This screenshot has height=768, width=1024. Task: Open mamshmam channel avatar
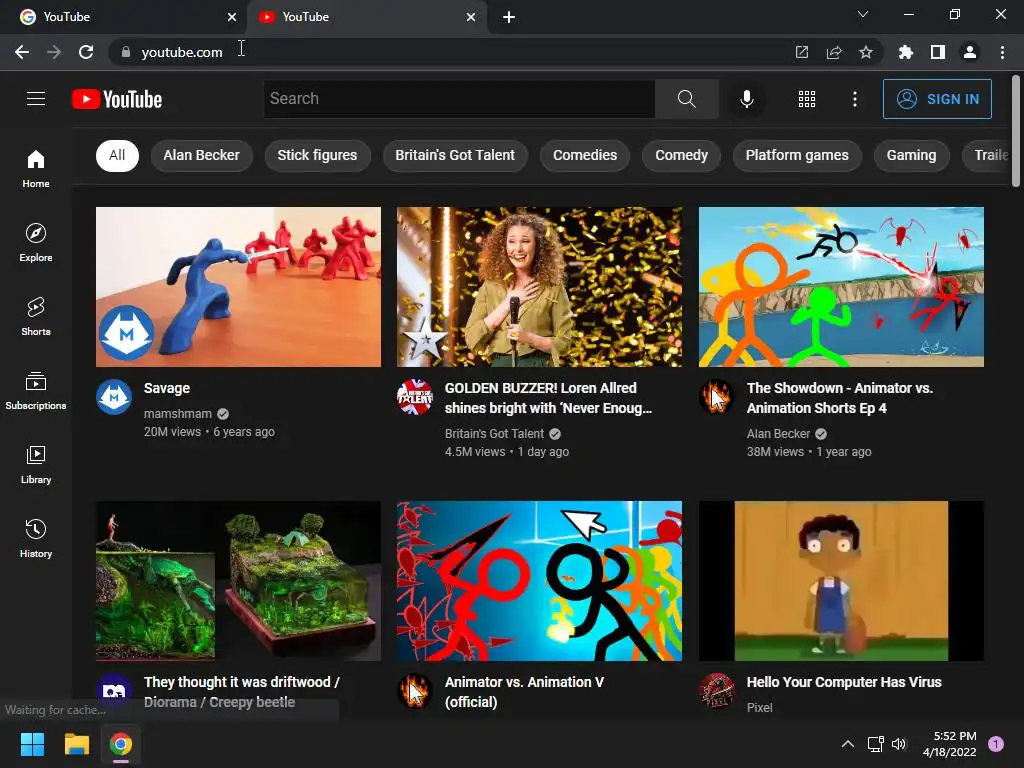(114, 397)
